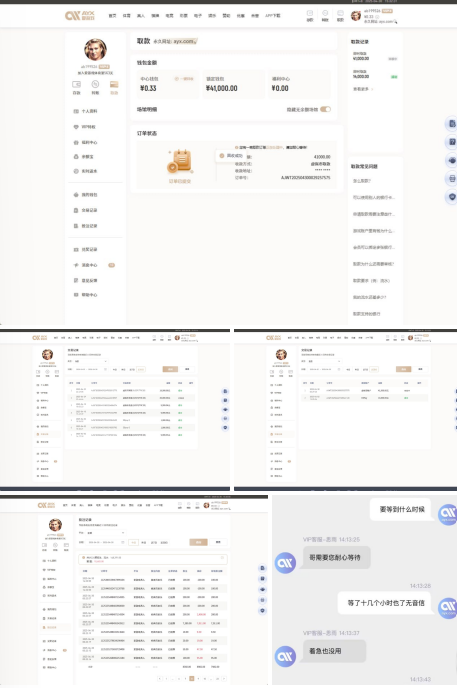The image size is (457, 688).
Task: Open the type dropdown in the betting records screenshot
Action: 106,533
